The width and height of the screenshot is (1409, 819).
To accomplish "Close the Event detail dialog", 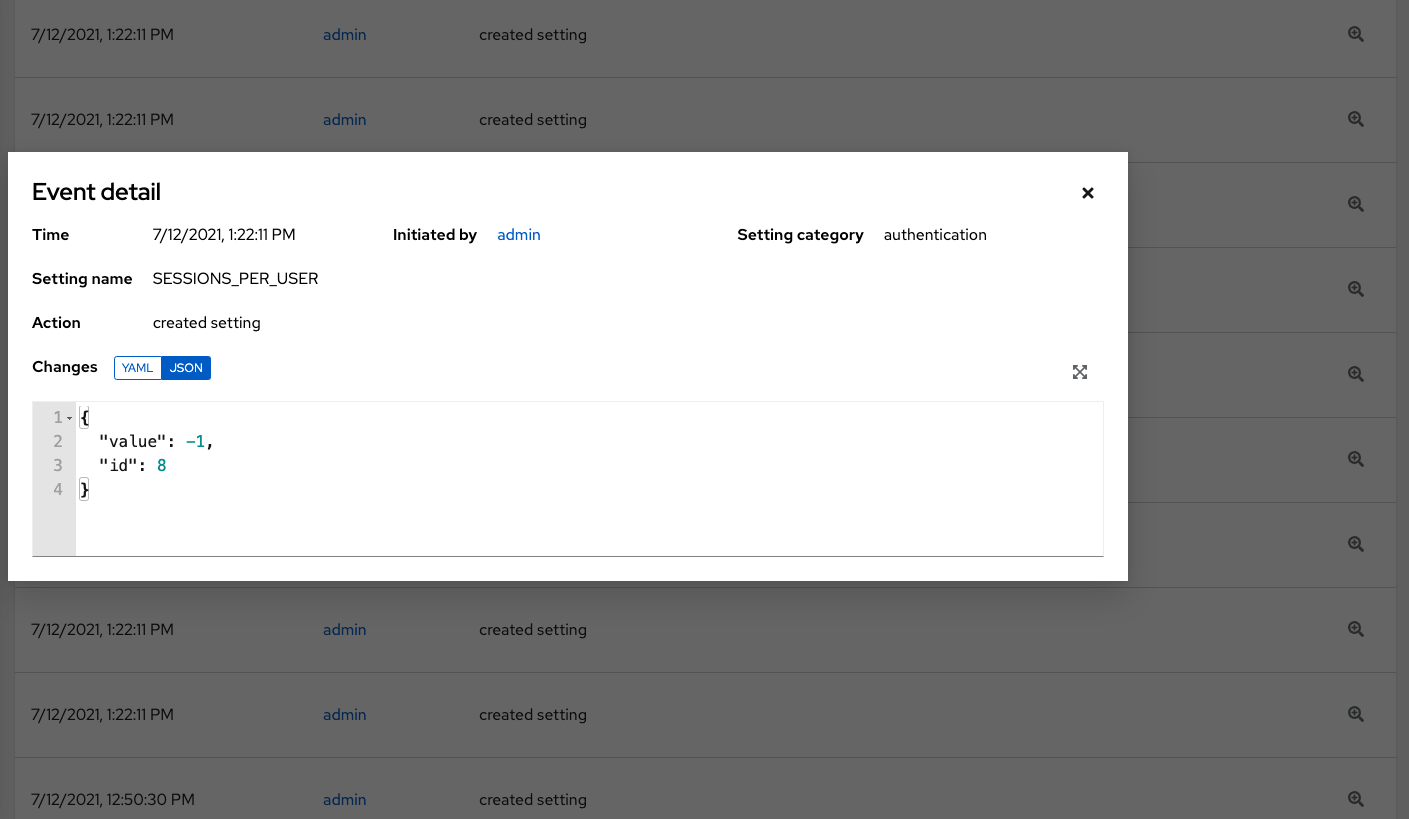I will tap(1088, 193).
